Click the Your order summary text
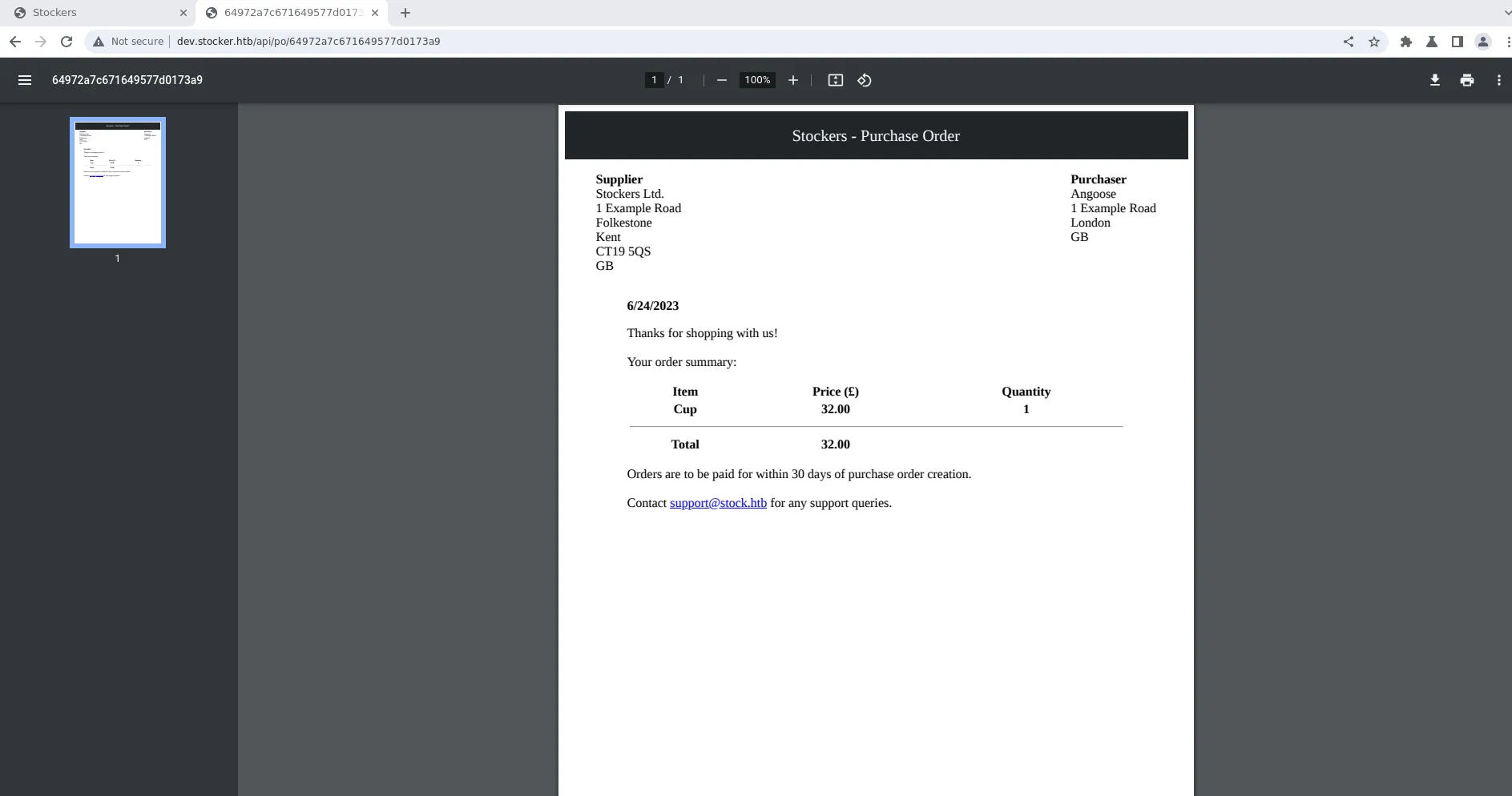 coord(681,362)
